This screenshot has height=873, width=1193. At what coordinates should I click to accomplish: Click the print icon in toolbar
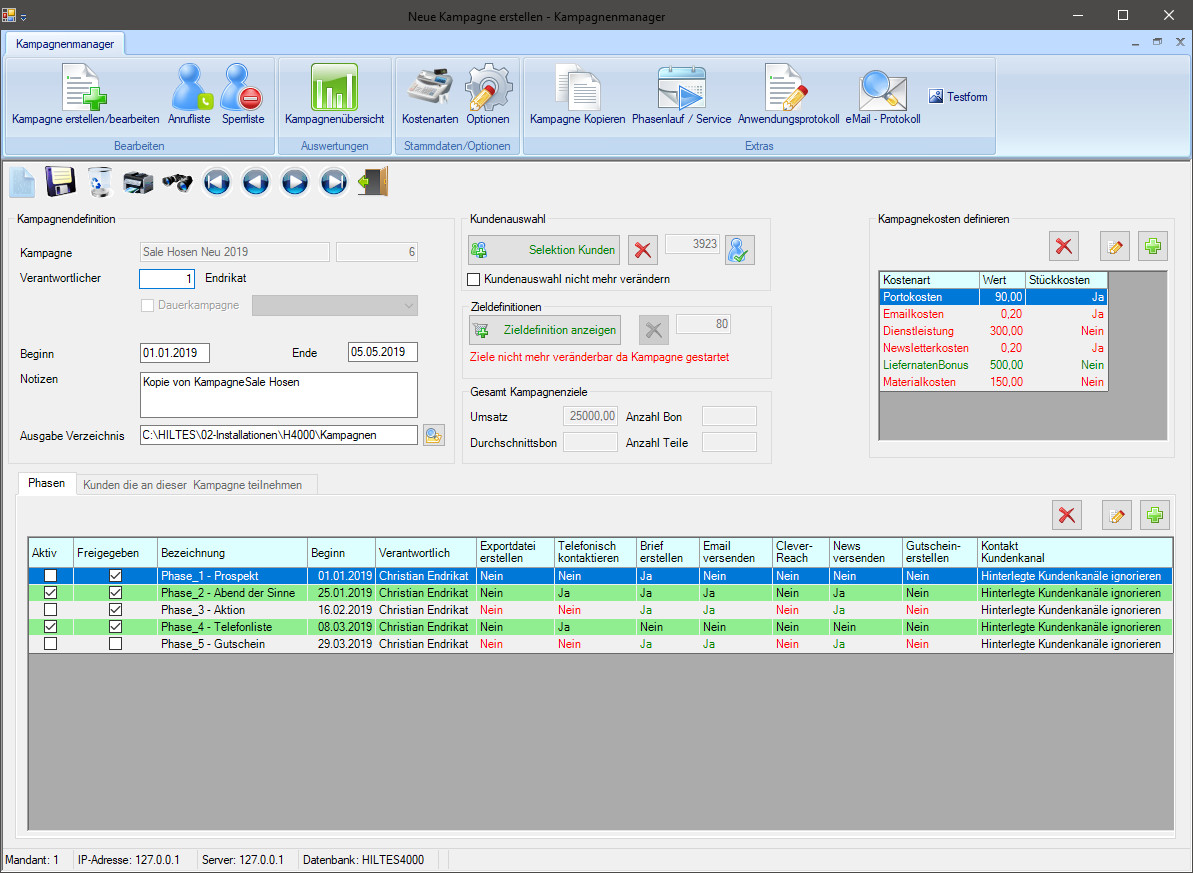[x=138, y=182]
